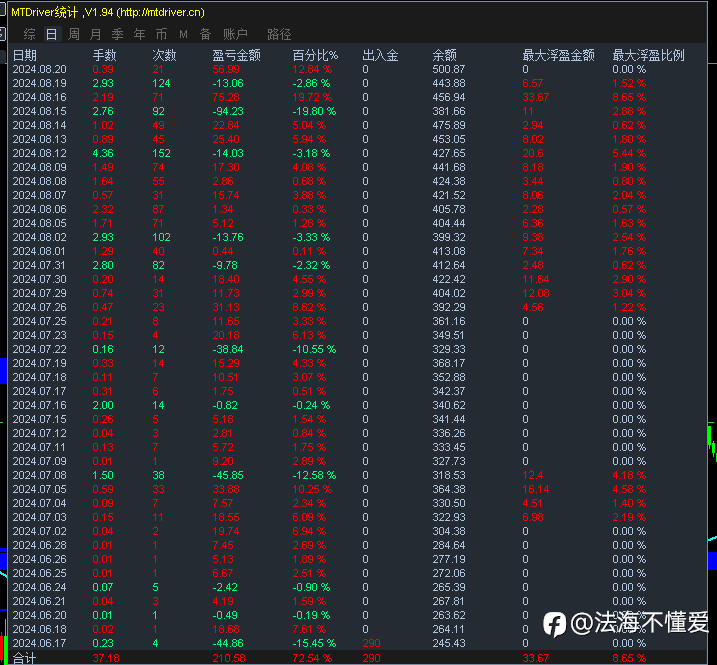This screenshot has height=665, width=717.
Task: Switch to the 年 yearly tab
Action: 139,34
